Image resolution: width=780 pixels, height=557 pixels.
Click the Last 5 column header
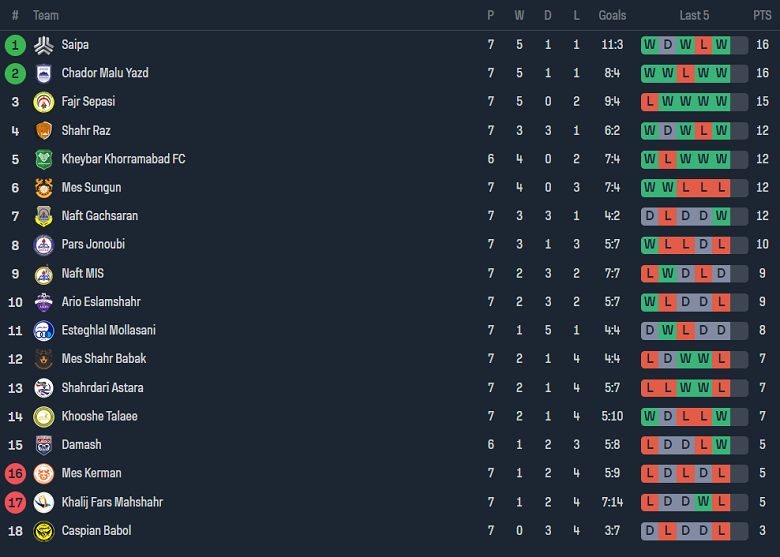(x=694, y=15)
